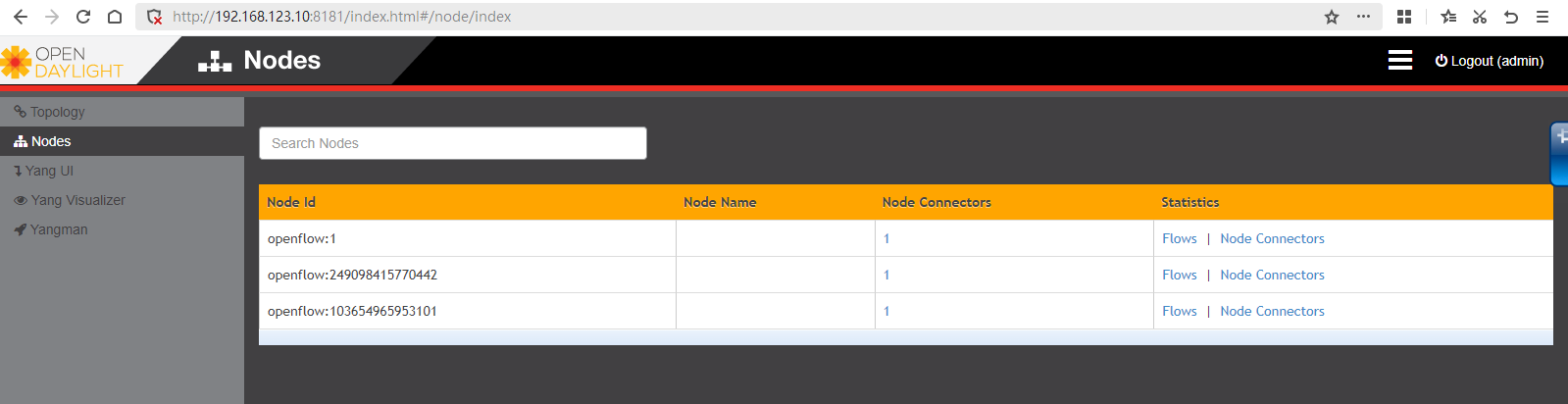Click the Nodes header hierarchy icon
The height and width of the screenshot is (404, 1568).
(x=215, y=61)
